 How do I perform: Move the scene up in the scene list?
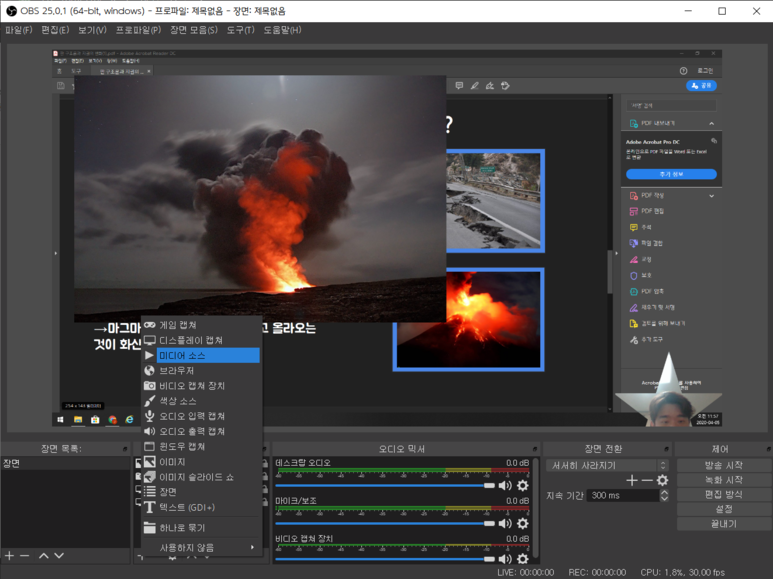point(44,556)
